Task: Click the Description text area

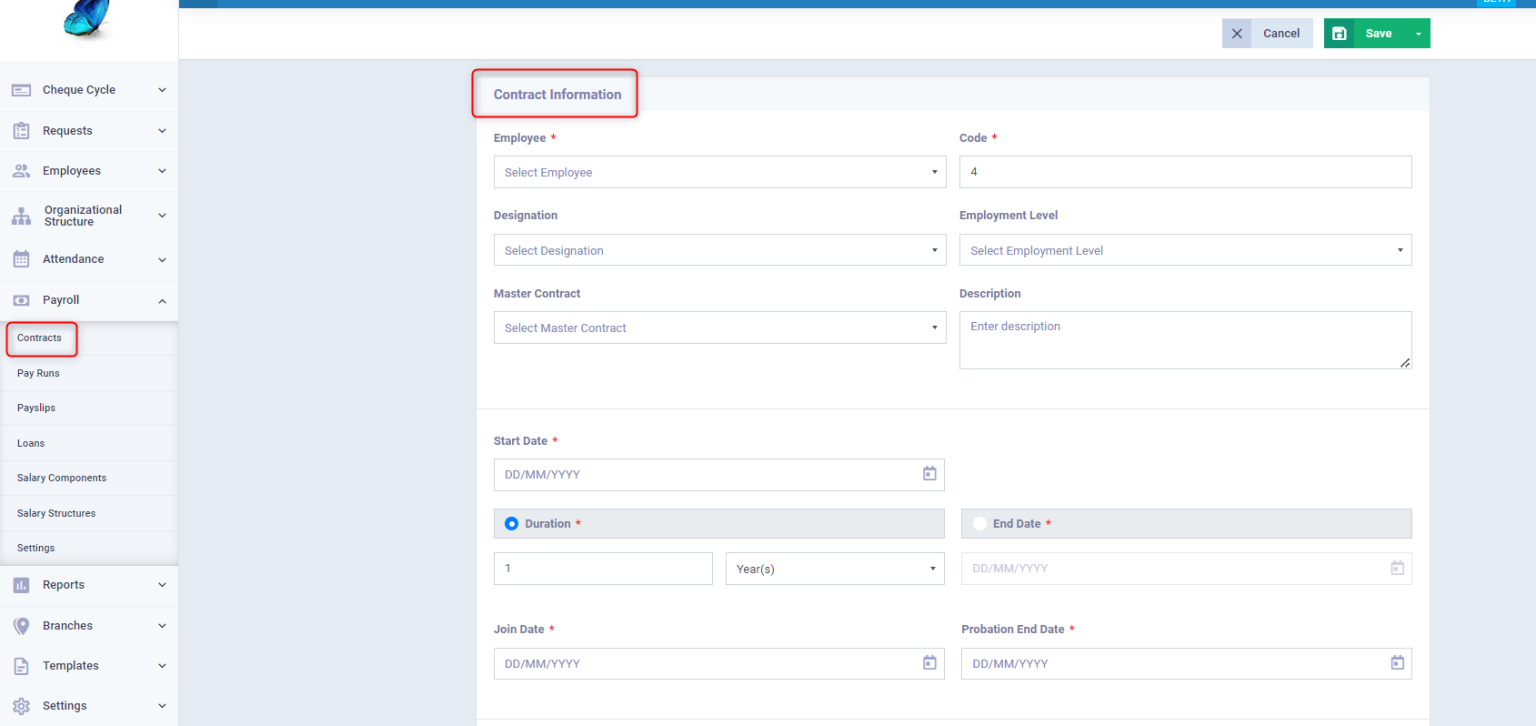Action: [1185, 340]
